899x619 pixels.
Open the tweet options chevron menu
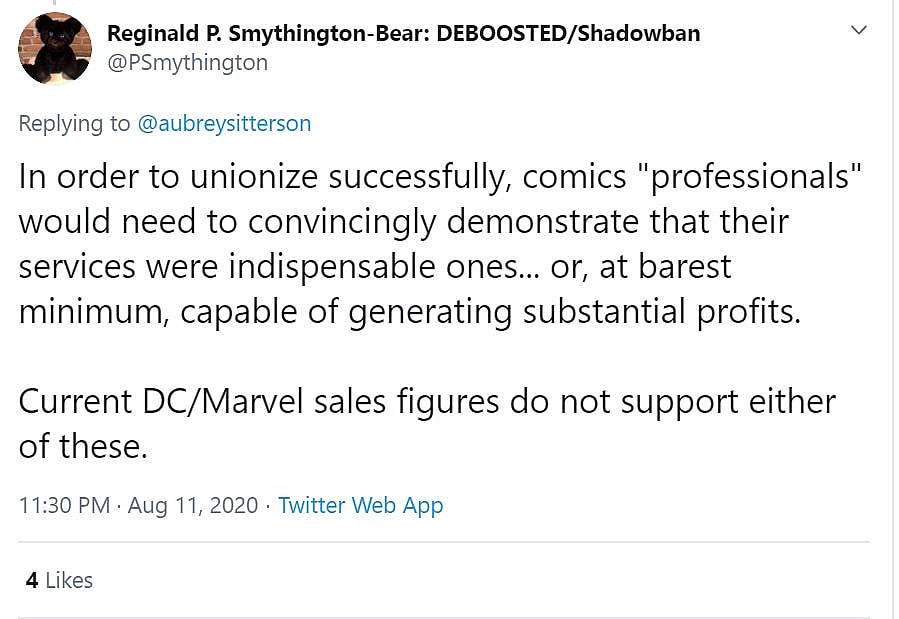point(857,31)
